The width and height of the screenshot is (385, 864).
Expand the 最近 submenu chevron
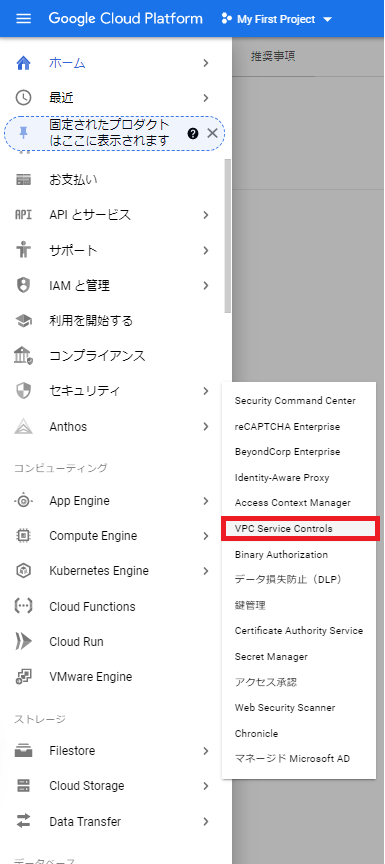point(206,98)
